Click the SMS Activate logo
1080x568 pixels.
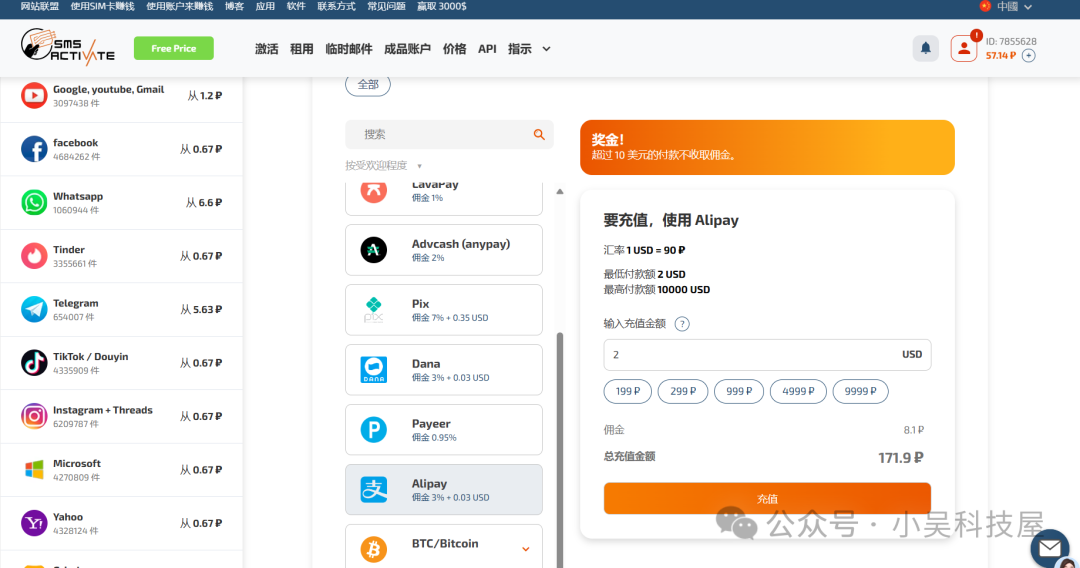coord(68,48)
